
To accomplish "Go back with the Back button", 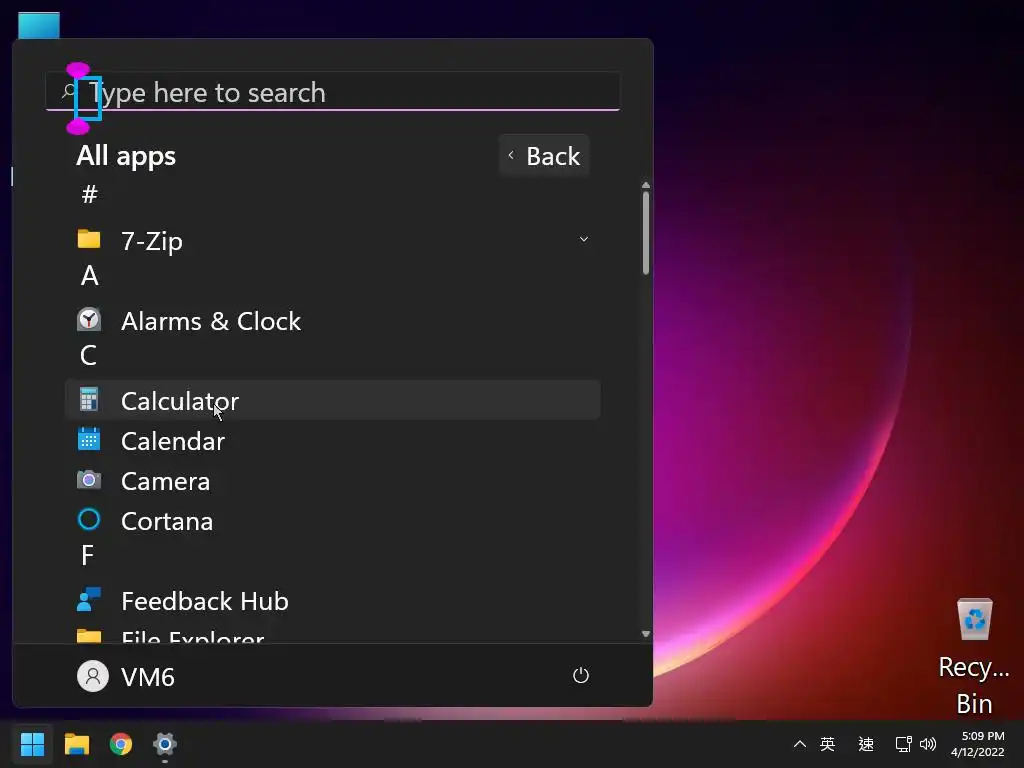I will (x=544, y=155).
